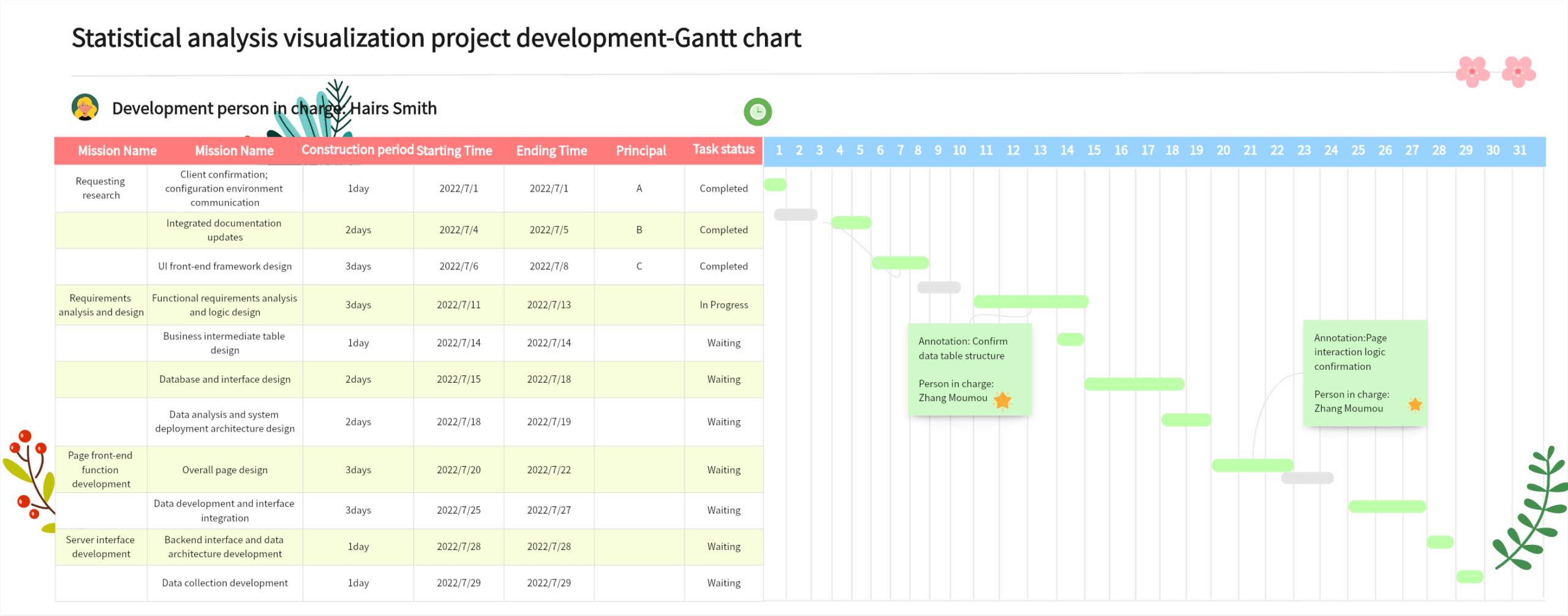
Task: Click the gray bar below Requesting research
Action: (794, 213)
